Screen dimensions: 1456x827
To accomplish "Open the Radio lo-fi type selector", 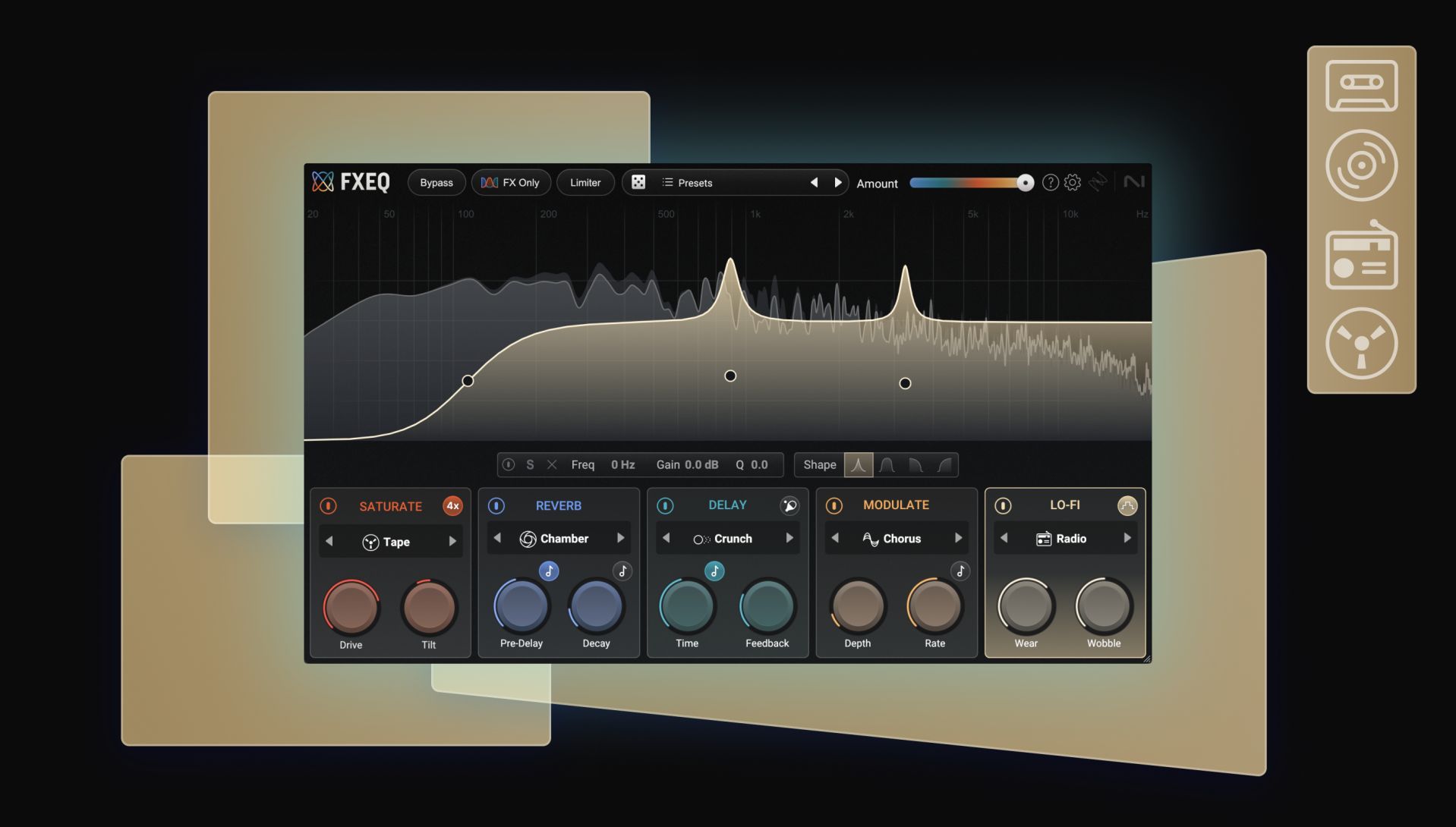I will coord(1065,539).
